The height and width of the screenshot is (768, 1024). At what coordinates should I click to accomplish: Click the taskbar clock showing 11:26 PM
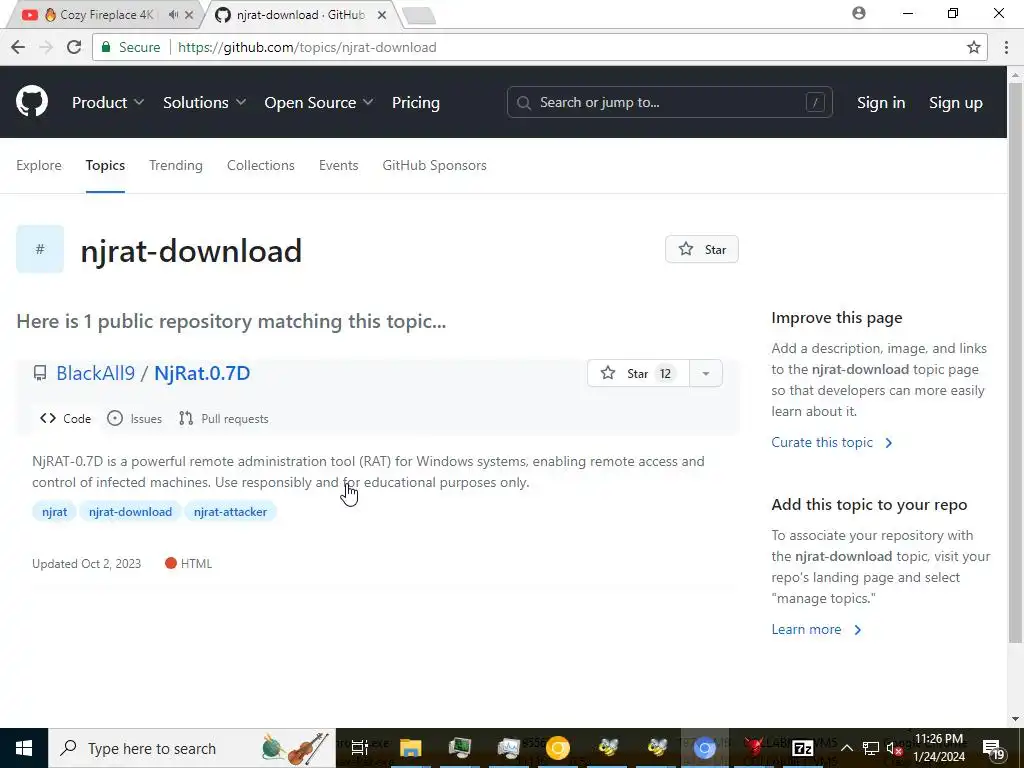[x=938, y=748]
